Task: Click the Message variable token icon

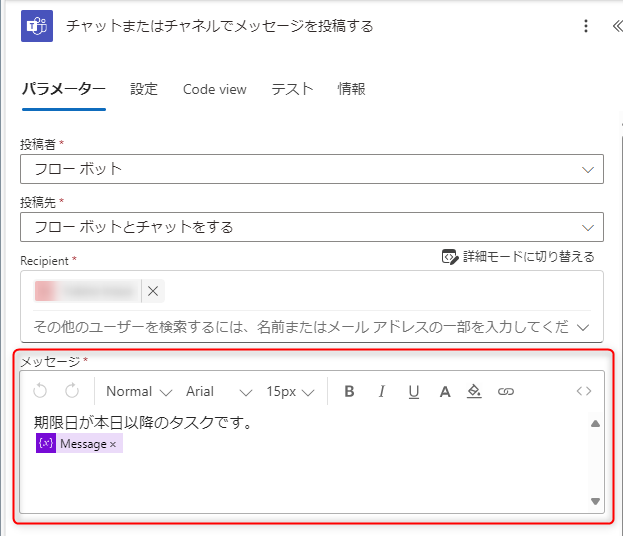Action: [46, 443]
